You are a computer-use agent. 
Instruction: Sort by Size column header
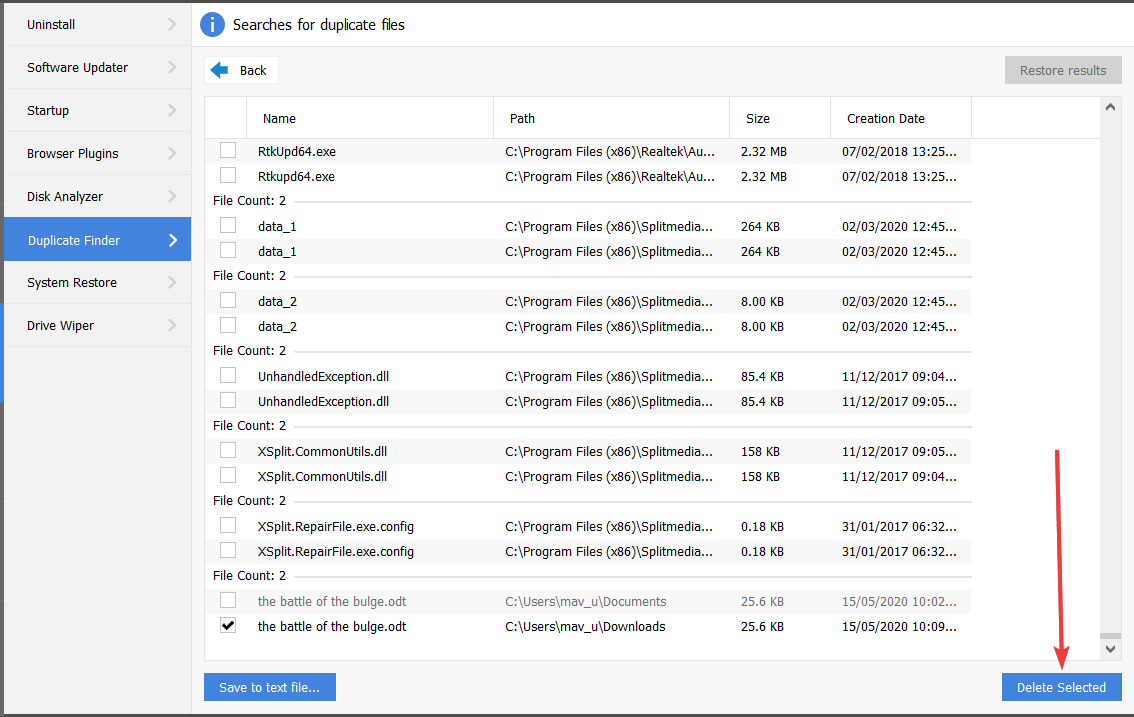pos(780,118)
